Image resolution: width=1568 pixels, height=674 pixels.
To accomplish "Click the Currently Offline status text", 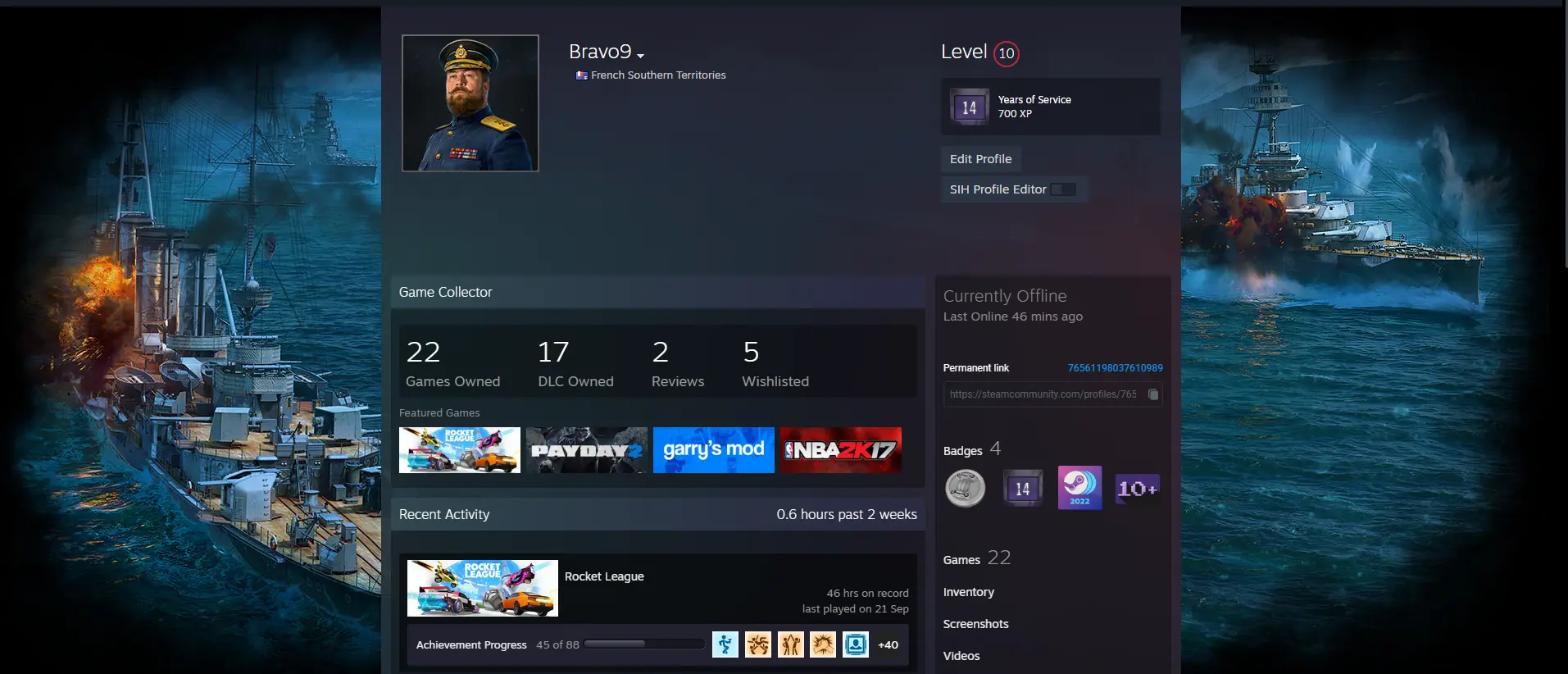I will coord(1005,296).
